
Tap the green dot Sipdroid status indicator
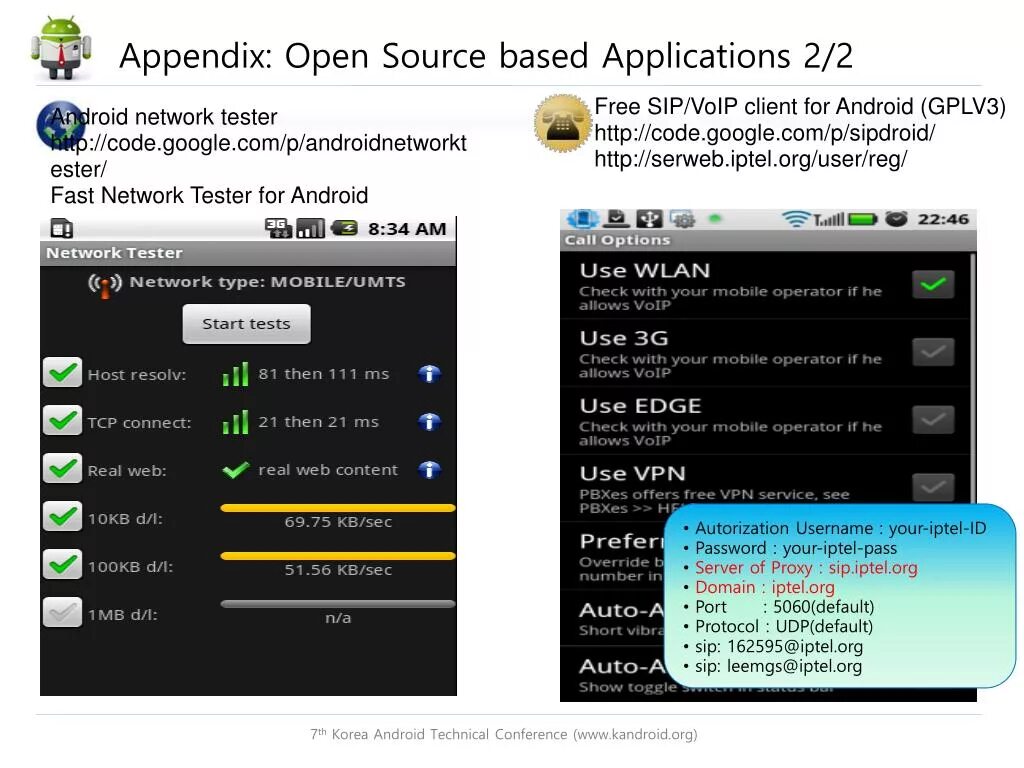[715, 219]
